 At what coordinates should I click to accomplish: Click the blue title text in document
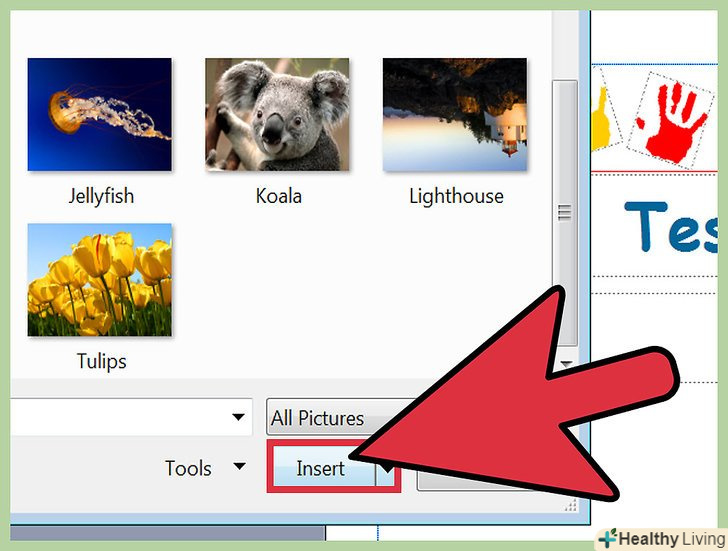click(671, 227)
